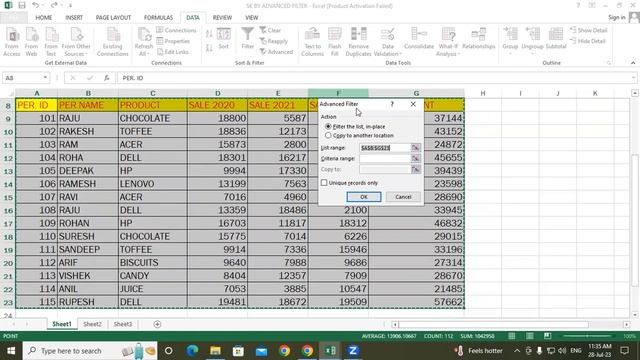Screen dimensions: 640x360
Task: Click the From Access icon
Action: click(x=12, y=41)
